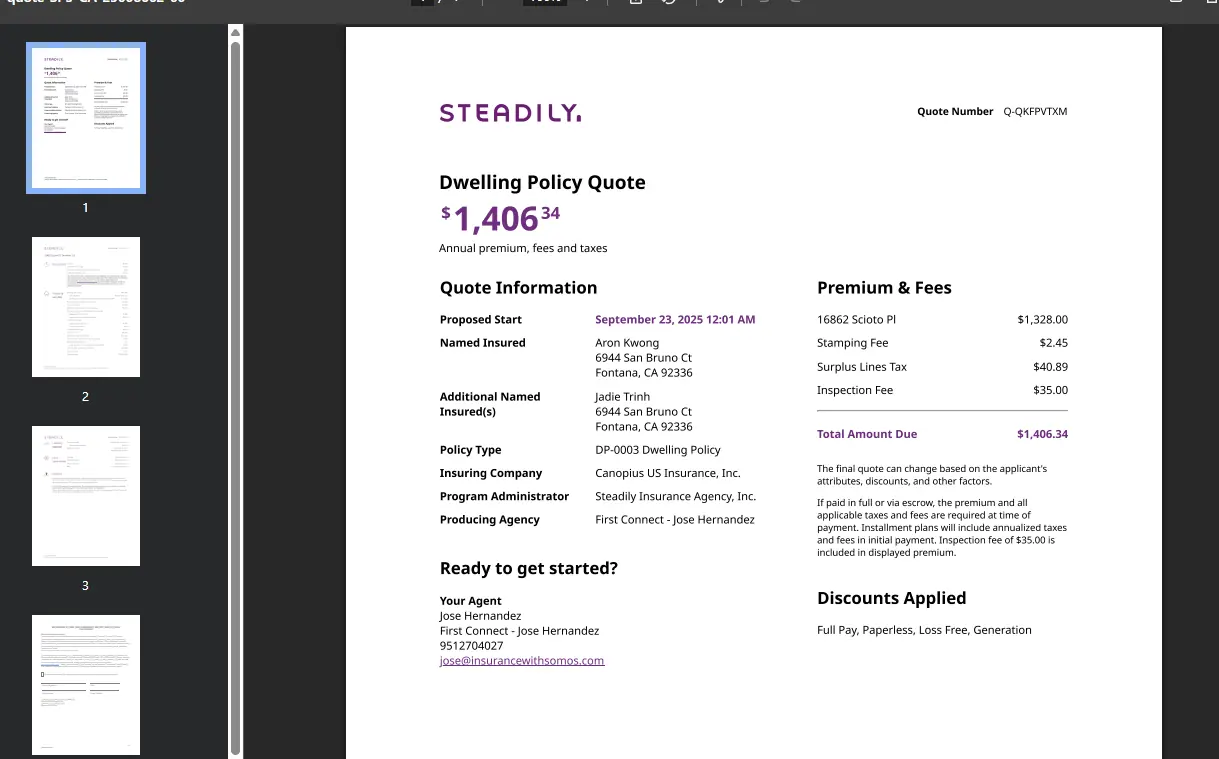This screenshot has height=759, width=1219.
Task: Select quote number Q-QKFPVTXM
Action: tap(1035, 111)
